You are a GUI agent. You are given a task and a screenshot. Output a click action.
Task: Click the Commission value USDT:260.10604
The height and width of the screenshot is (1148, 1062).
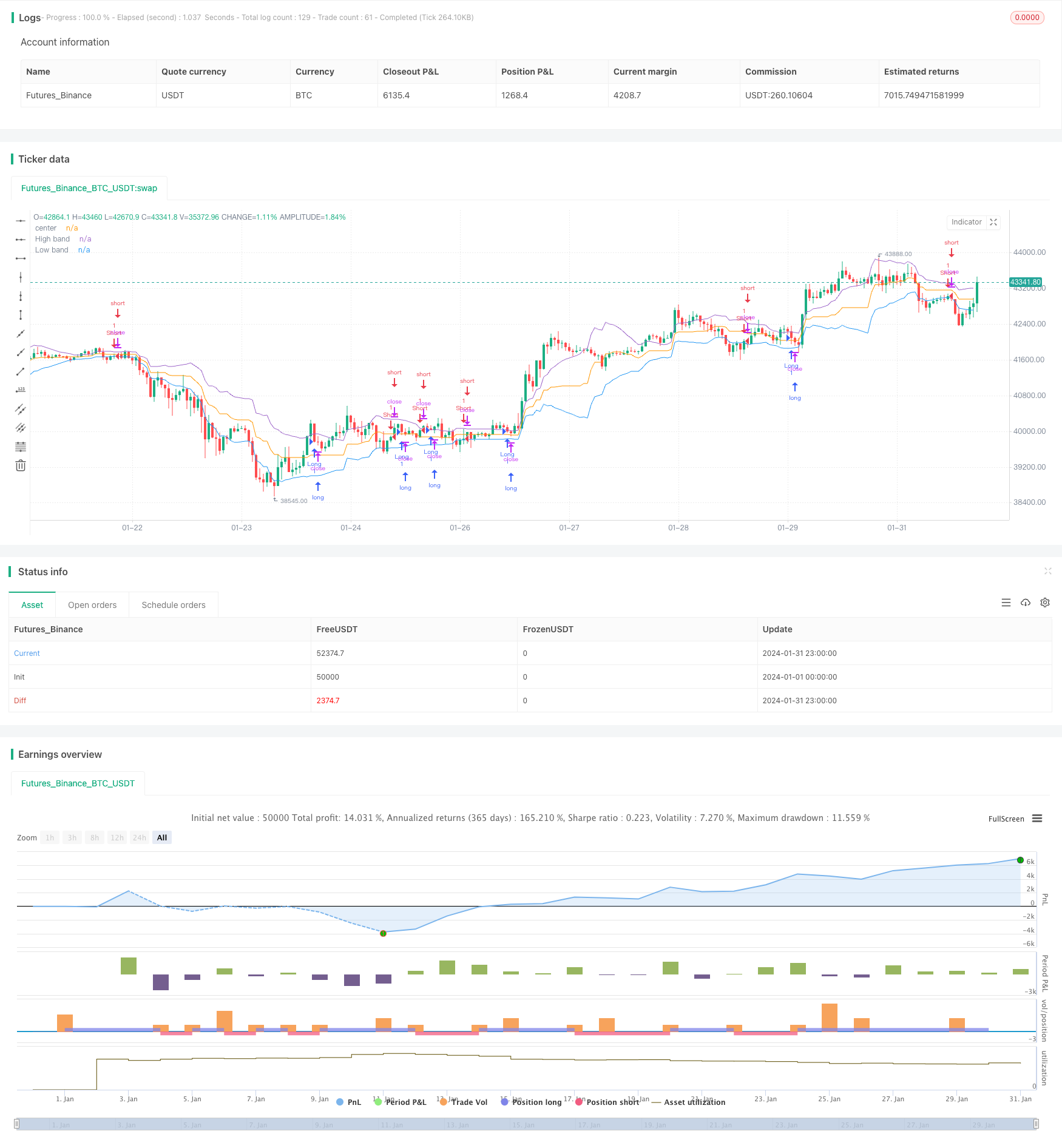click(x=779, y=95)
